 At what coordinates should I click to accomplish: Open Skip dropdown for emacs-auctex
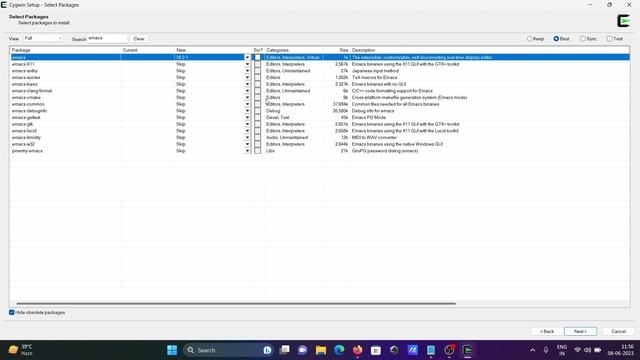coord(247,78)
